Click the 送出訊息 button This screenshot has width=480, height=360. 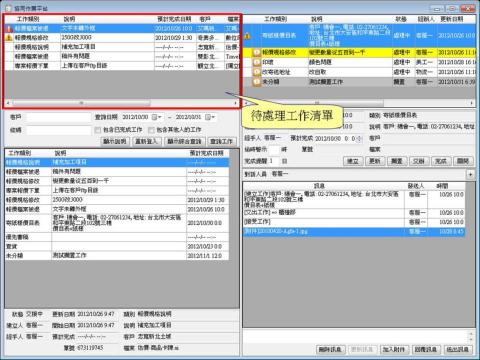click(458, 349)
